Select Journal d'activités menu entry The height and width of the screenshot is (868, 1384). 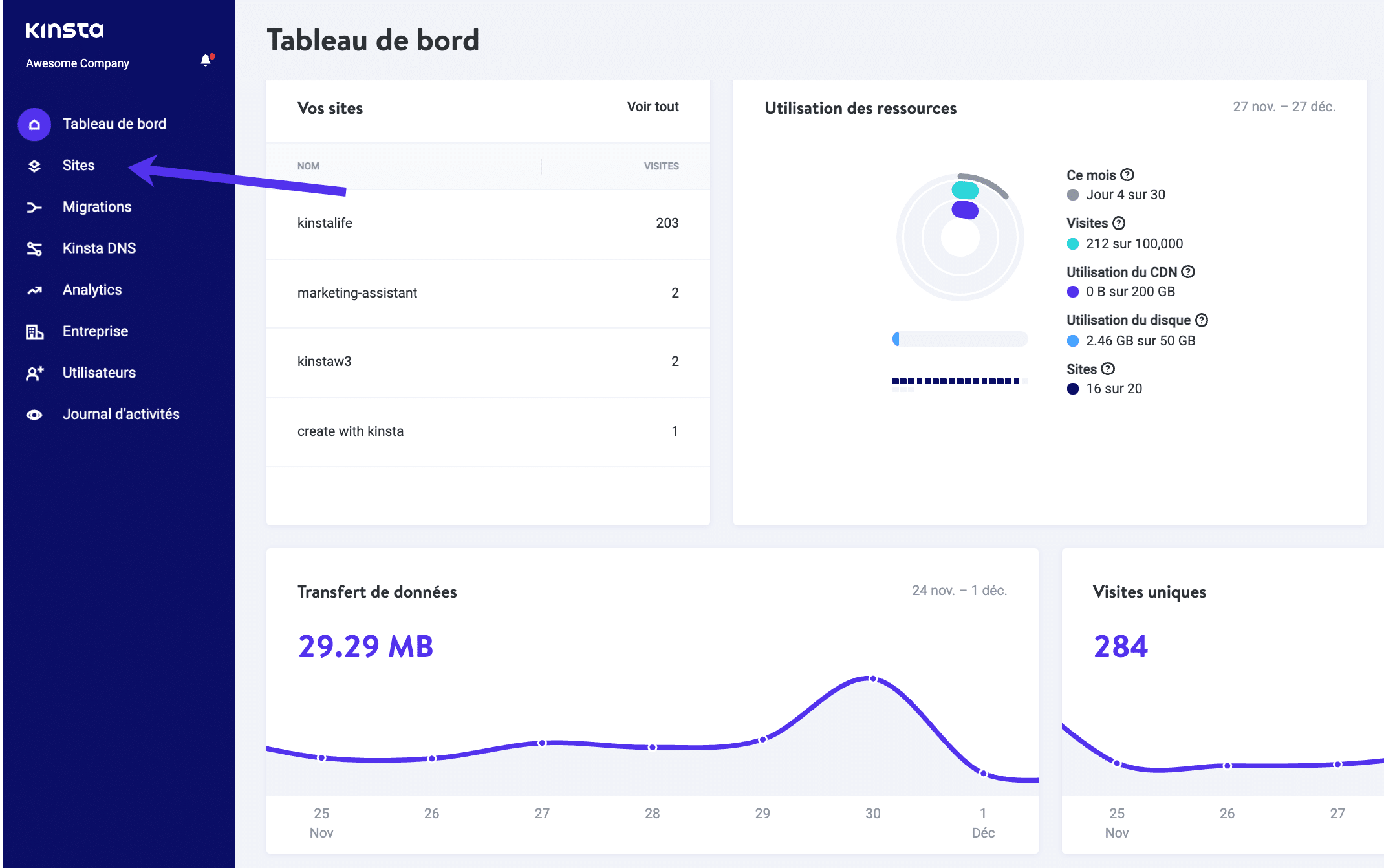(120, 414)
